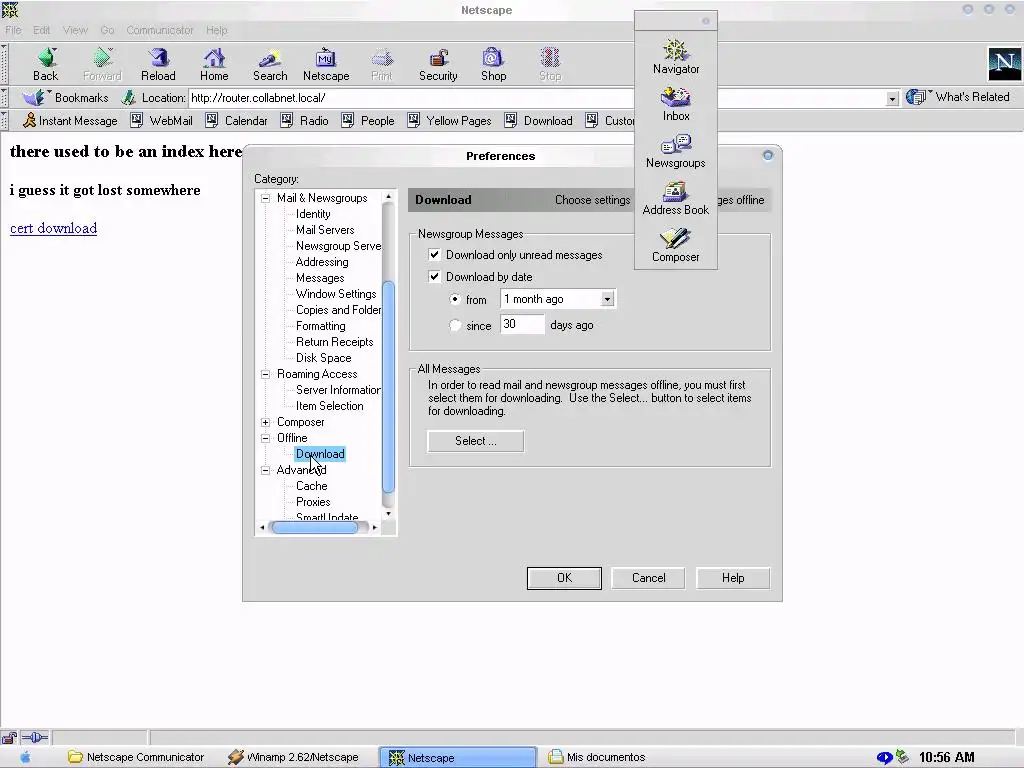Collapse Roaming Access tree node
Image resolution: width=1024 pixels, height=768 pixels.
266,374
